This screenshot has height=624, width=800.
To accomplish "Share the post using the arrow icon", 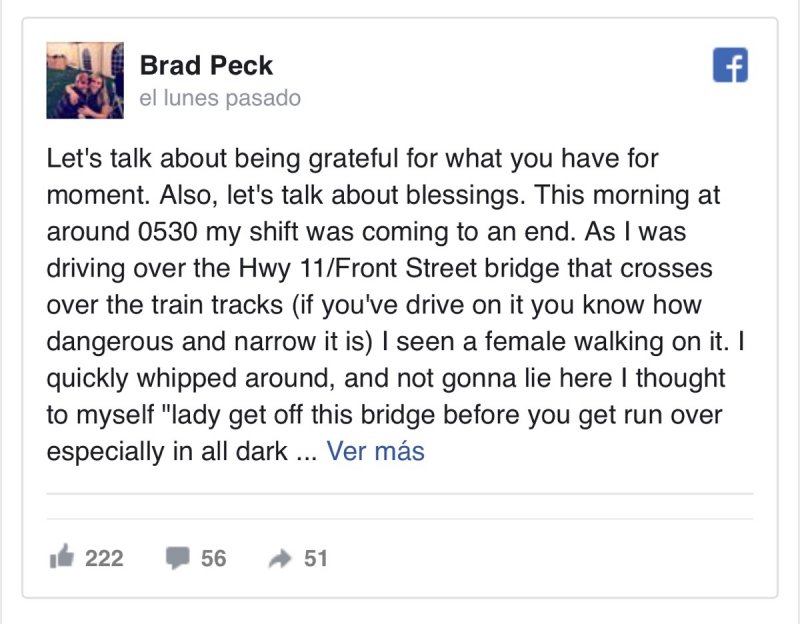I will click(280, 559).
